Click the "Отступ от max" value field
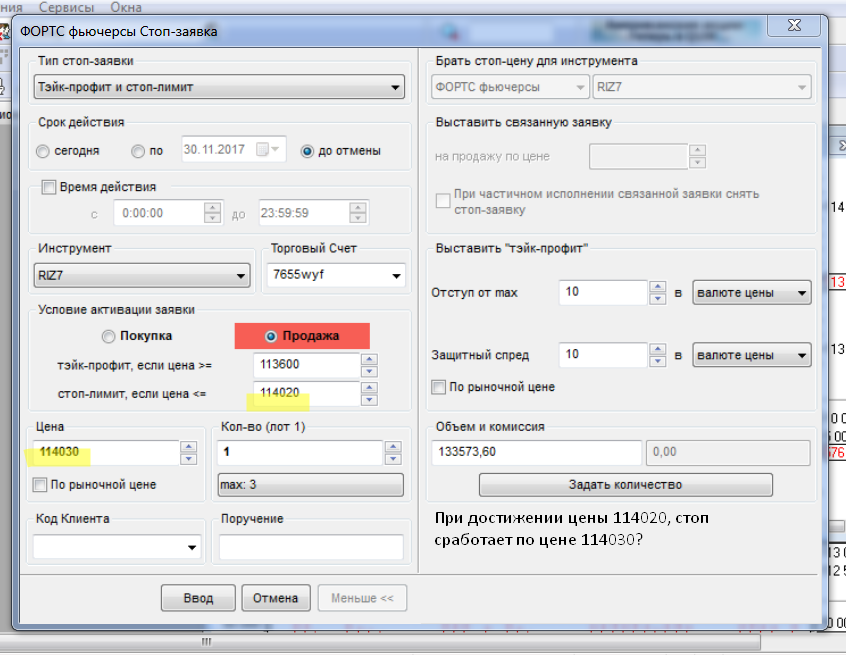Viewport: 846px width, 655px height. click(603, 292)
